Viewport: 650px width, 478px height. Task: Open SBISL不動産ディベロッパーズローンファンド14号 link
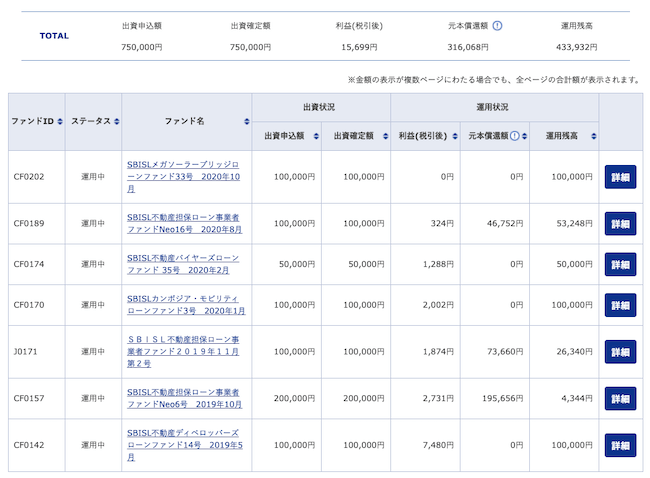(x=185, y=445)
